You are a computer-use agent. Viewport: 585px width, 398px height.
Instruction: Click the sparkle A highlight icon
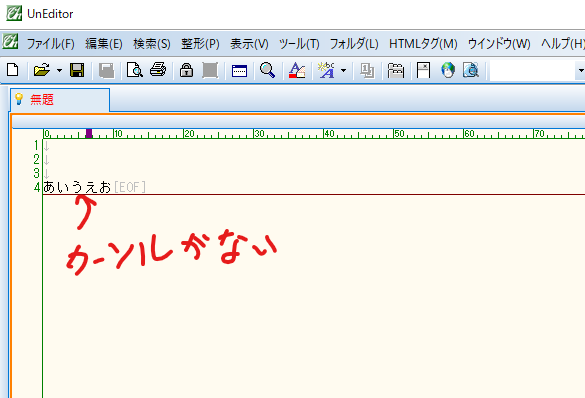[326, 70]
